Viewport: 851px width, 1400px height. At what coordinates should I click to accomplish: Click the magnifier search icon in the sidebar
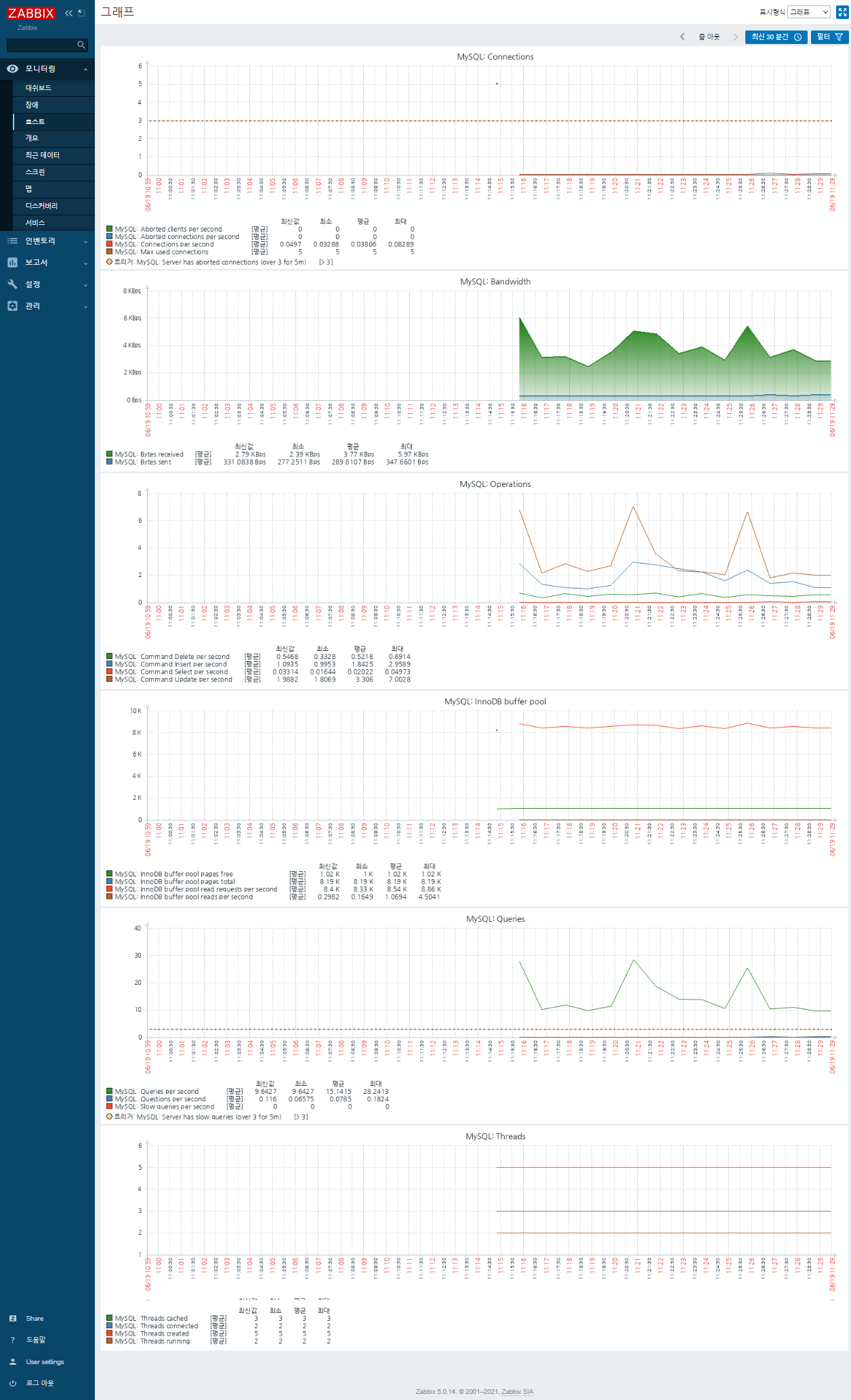(x=81, y=45)
